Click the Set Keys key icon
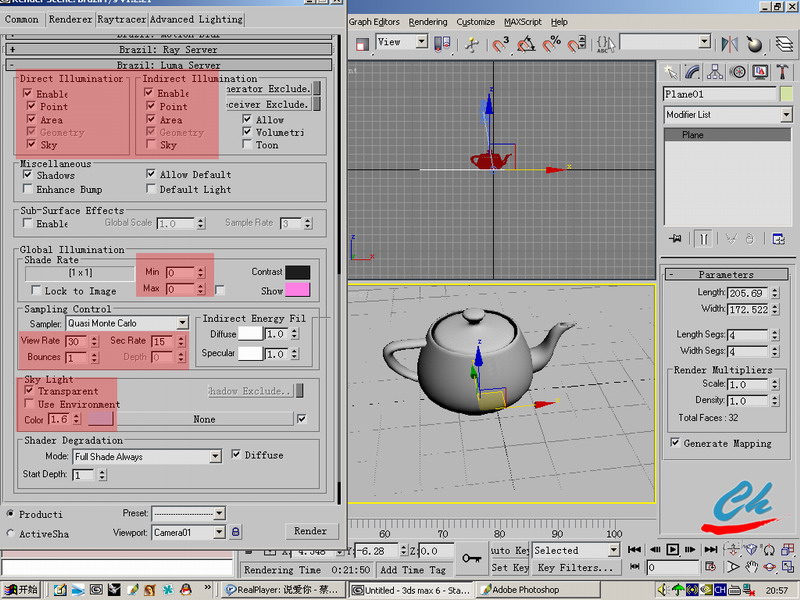 471,559
